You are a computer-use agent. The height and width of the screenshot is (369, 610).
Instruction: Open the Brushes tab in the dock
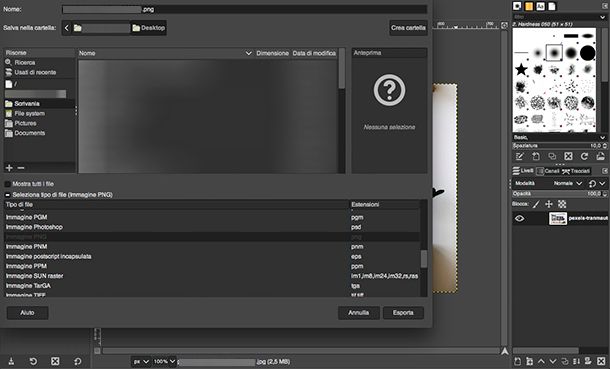pyautogui.click(x=517, y=6)
